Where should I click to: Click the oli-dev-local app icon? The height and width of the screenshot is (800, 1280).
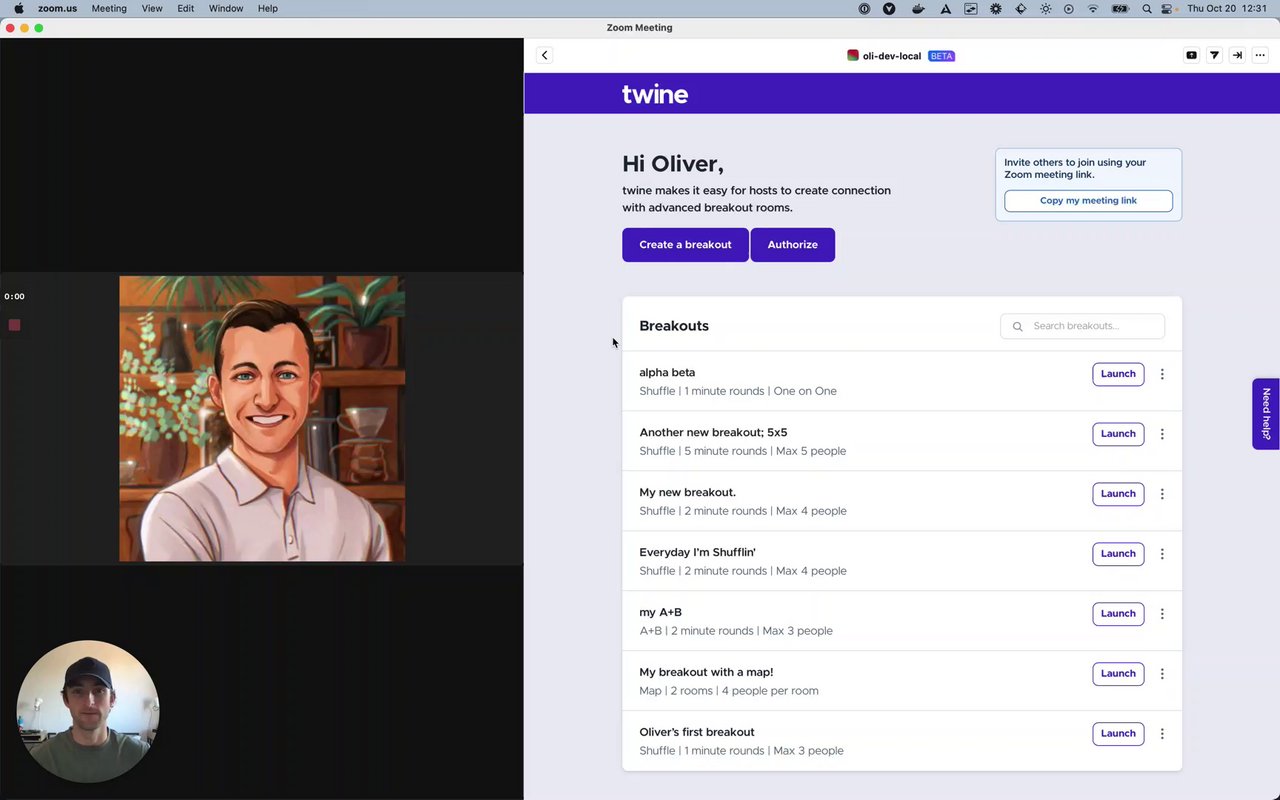tap(853, 56)
